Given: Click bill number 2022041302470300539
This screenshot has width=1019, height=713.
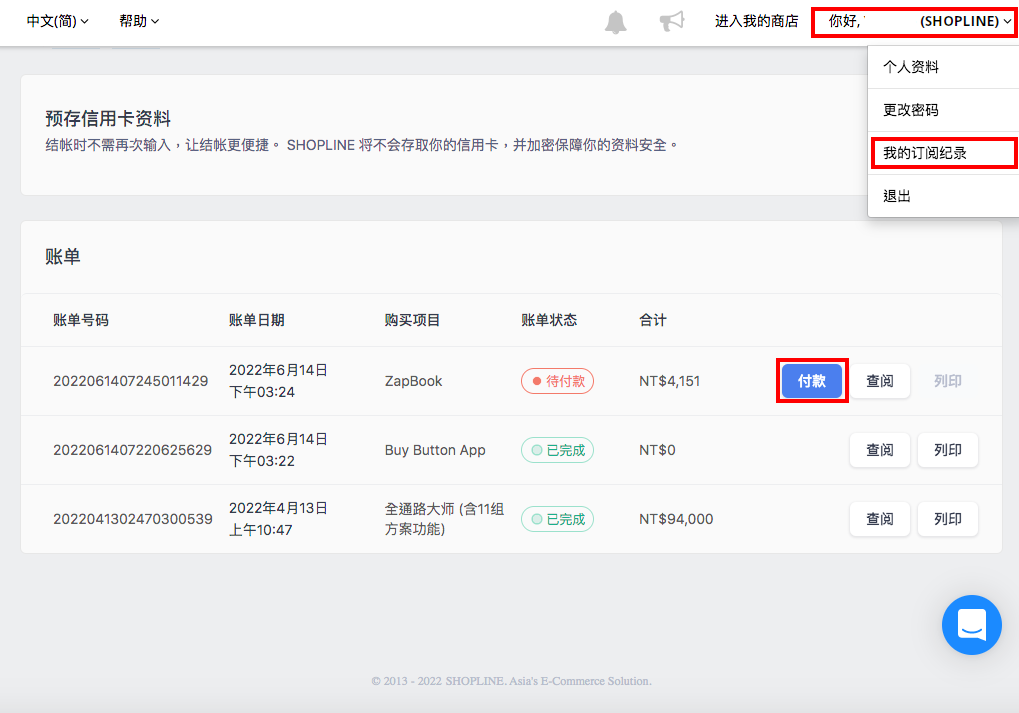Looking at the screenshot, I should pos(133,519).
